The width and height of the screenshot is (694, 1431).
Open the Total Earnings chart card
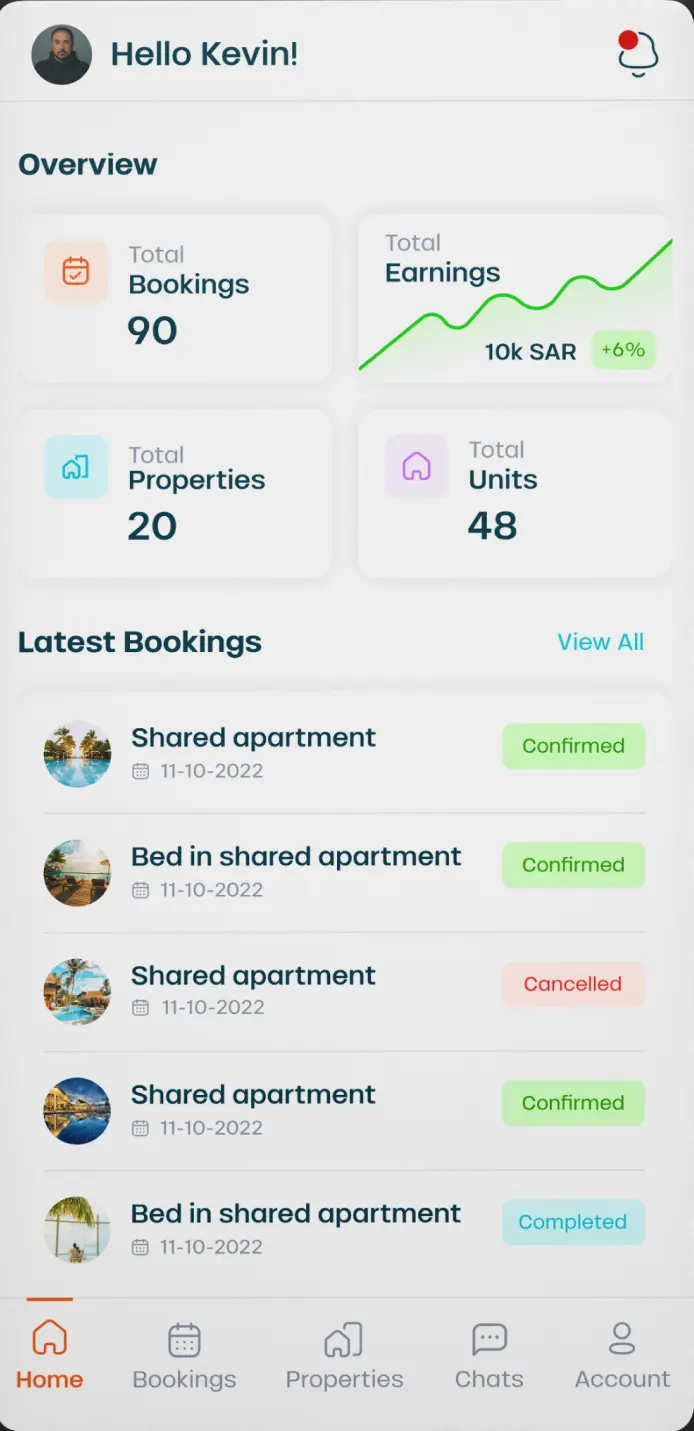[514, 298]
